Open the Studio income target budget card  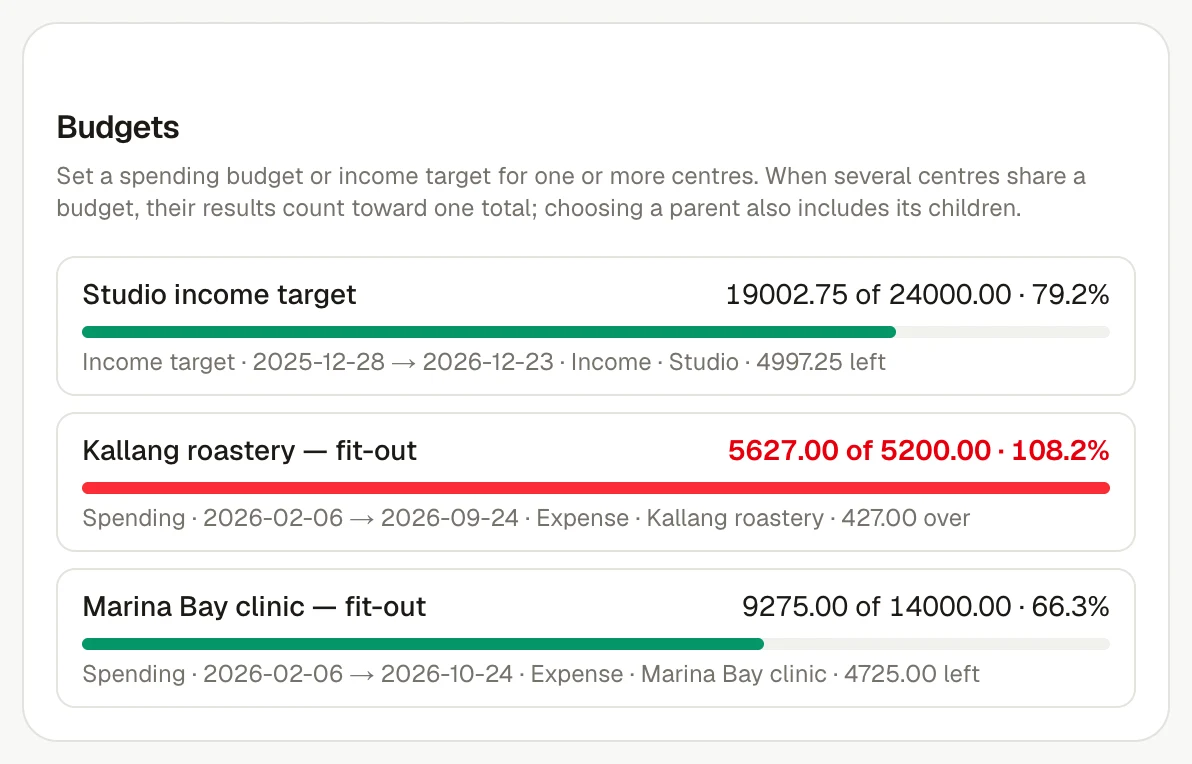(595, 326)
